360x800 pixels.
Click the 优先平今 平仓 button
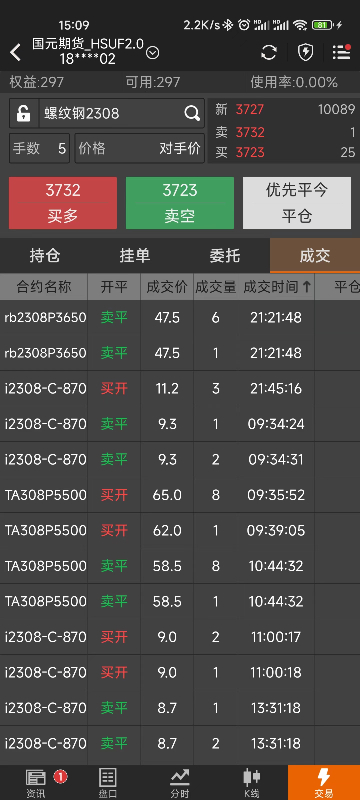[x=297, y=203]
